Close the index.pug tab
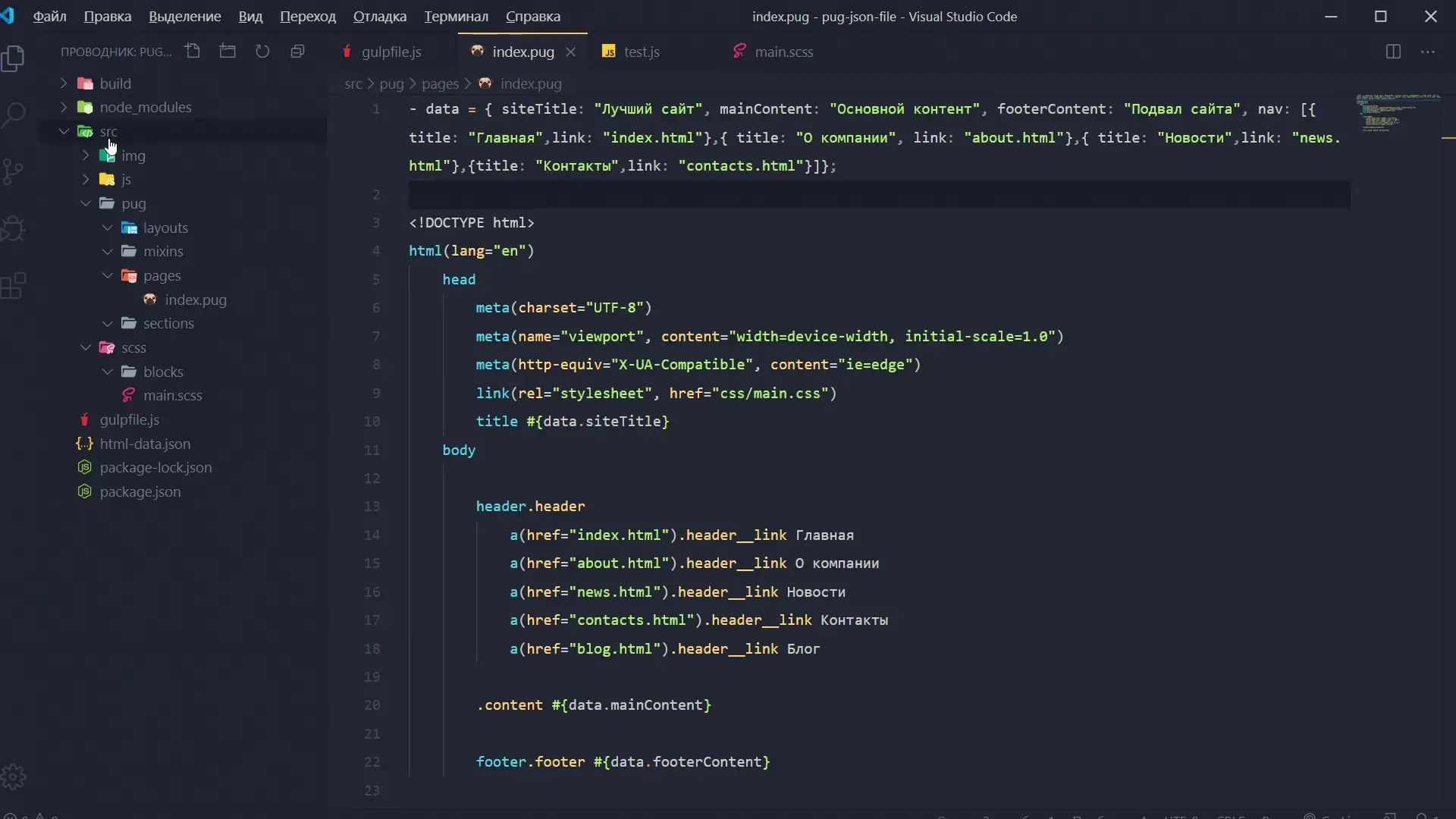Viewport: 1456px width, 819px height. click(571, 52)
